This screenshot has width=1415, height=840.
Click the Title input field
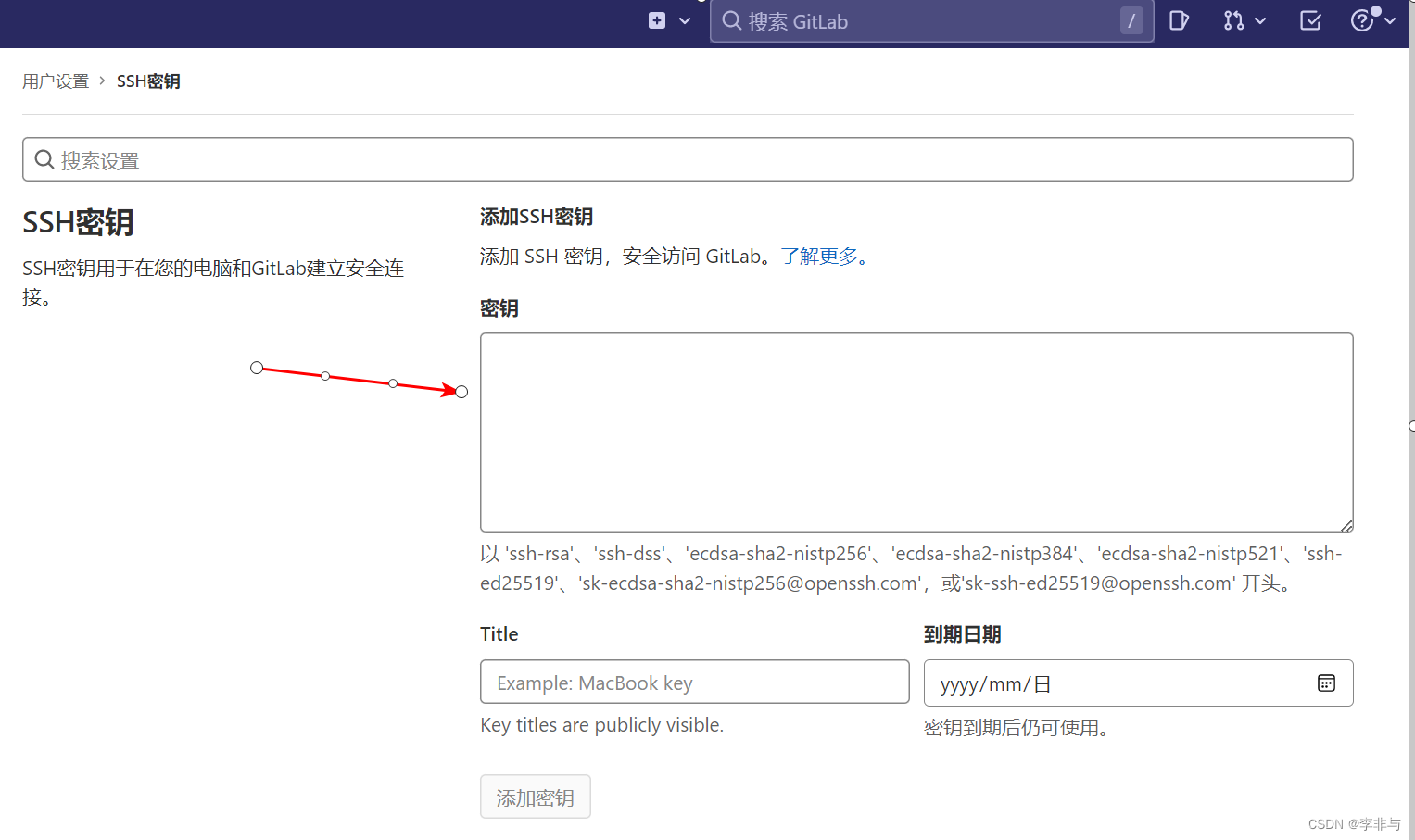click(695, 682)
